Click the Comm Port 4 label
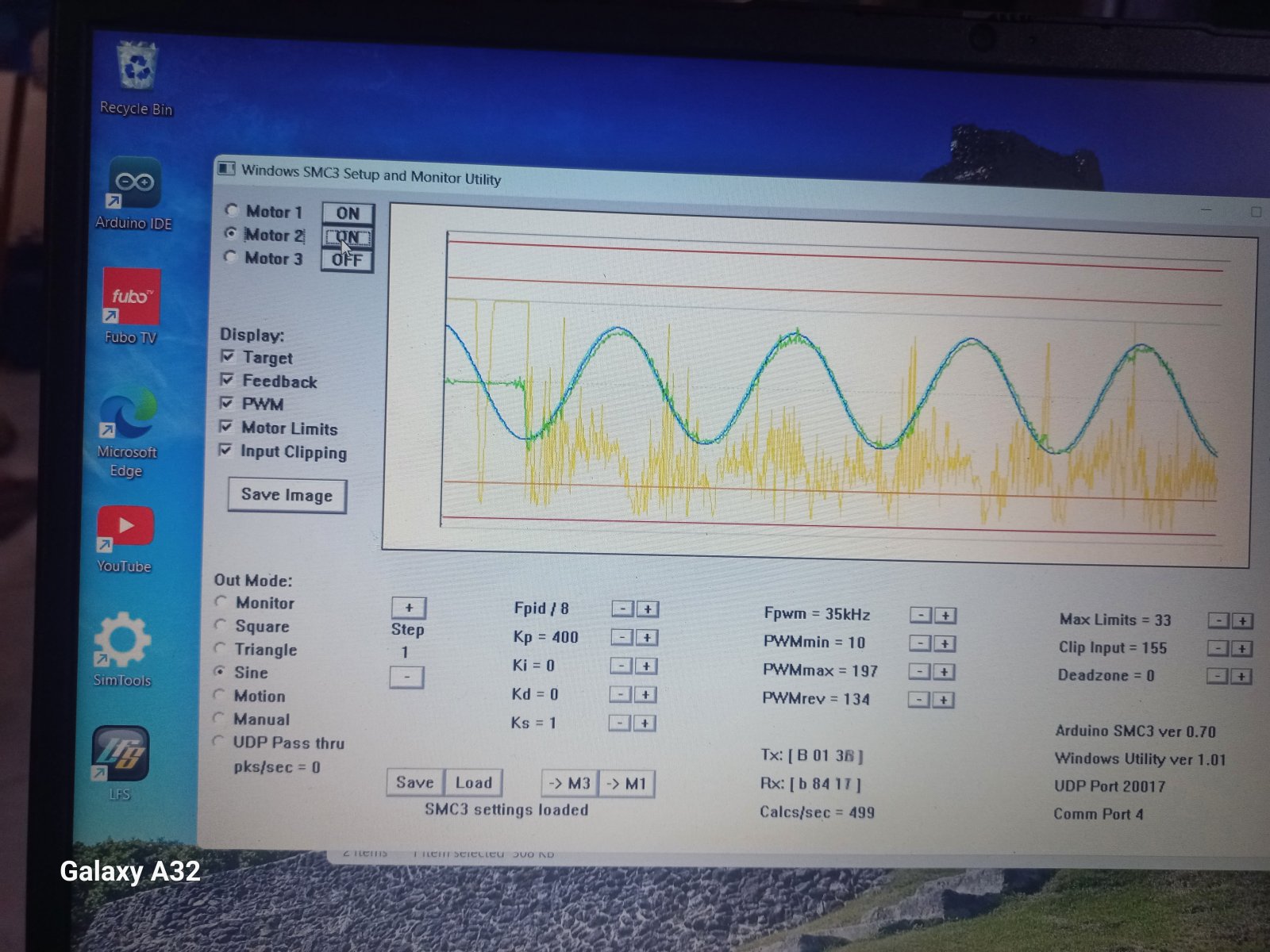This screenshot has height=952, width=1270. (1099, 814)
